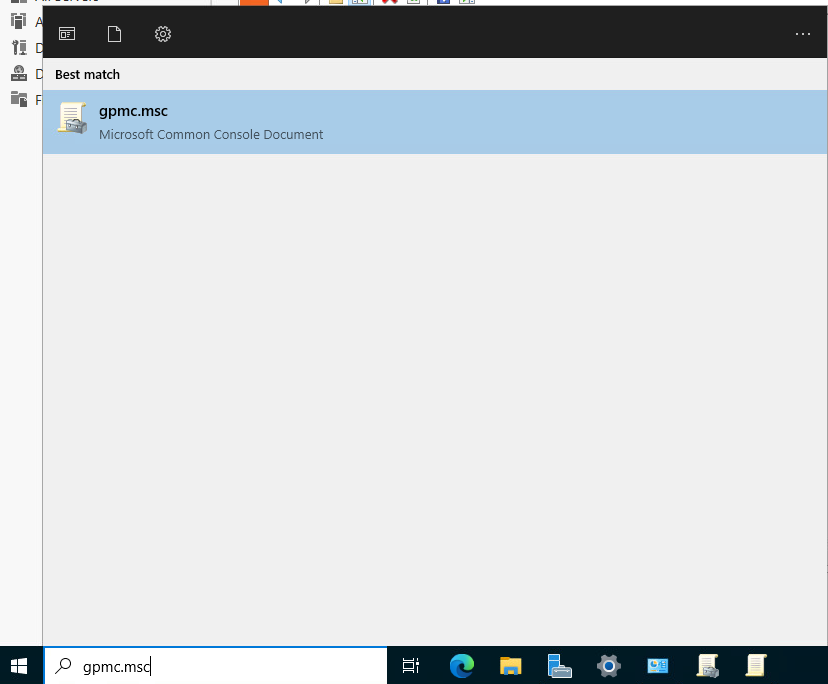Open File Explorer from the taskbar
This screenshot has height=684, width=828.
pos(511,666)
